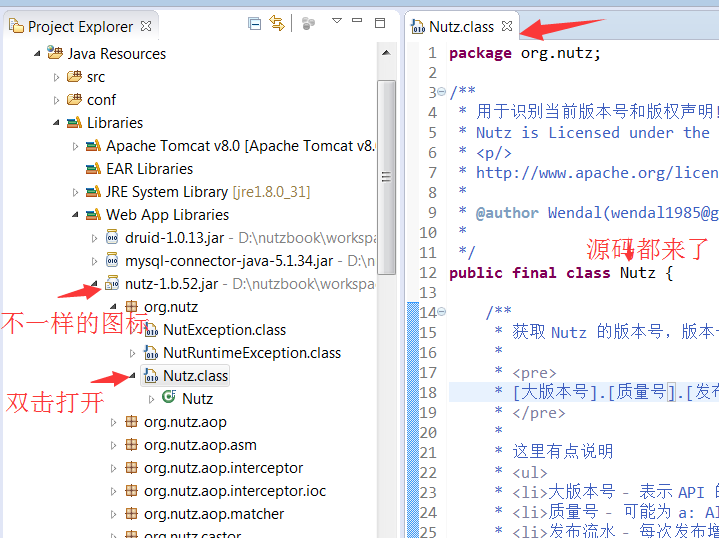Minimize the Project Explorer panel

(357, 20)
